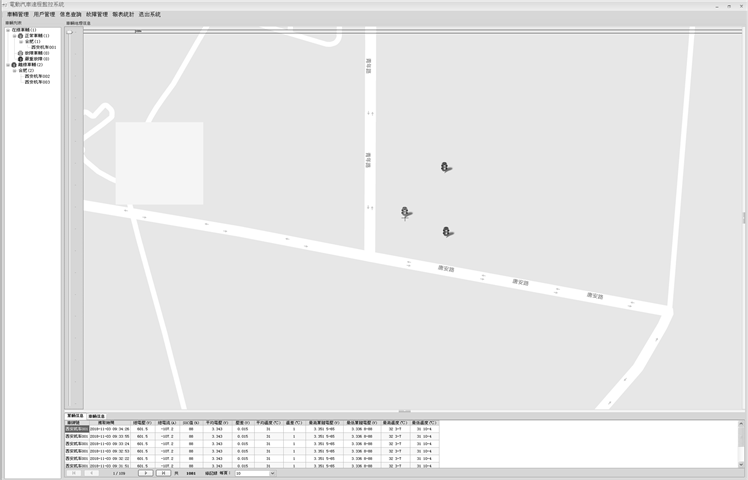Image resolution: width=748 pixels, height=480 pixels.
Task: Click the light square block on the map
Action: [x=159, y=163]
